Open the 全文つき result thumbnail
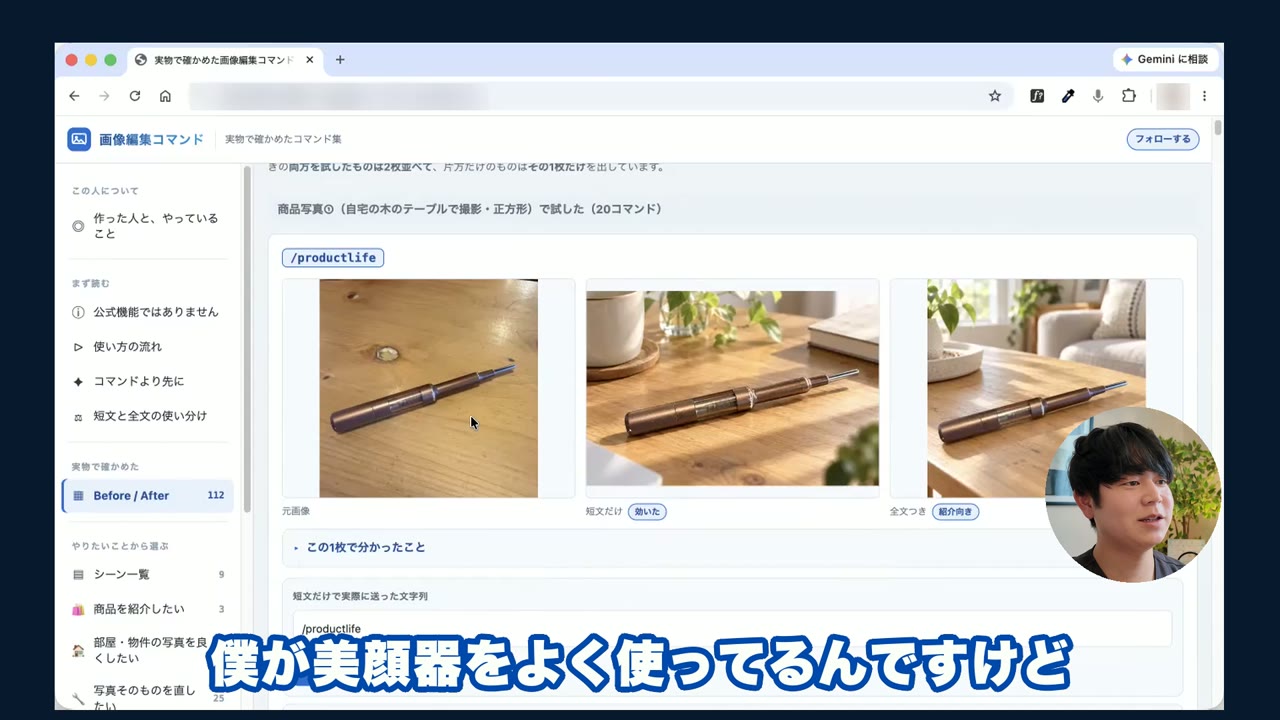Viewport: 1280px width, 720px height. point(1036,388)
